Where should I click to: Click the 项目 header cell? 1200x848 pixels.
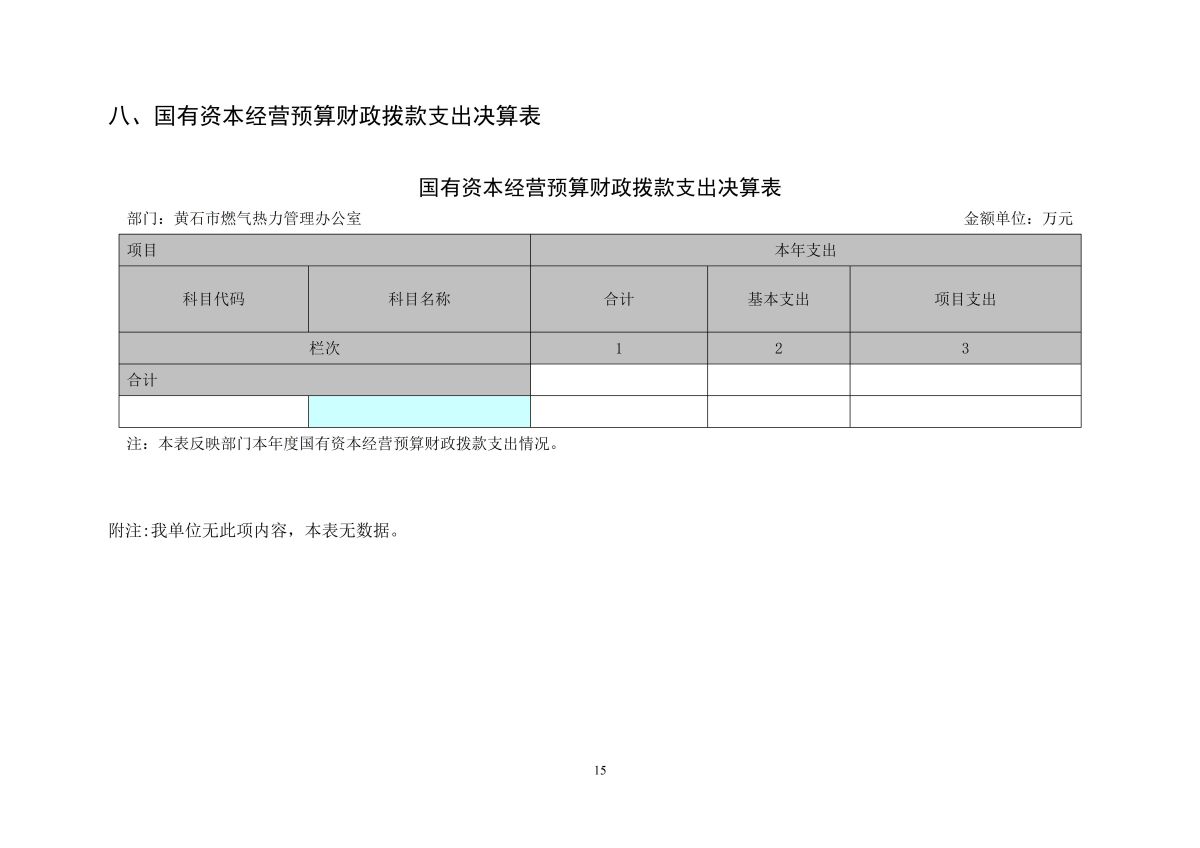tap(324, 250)
